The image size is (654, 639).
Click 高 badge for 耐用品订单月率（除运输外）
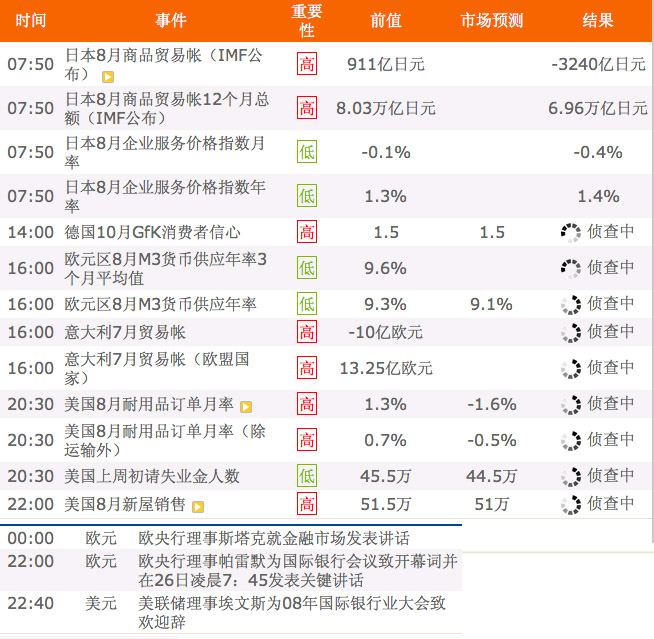coord(307,440)
